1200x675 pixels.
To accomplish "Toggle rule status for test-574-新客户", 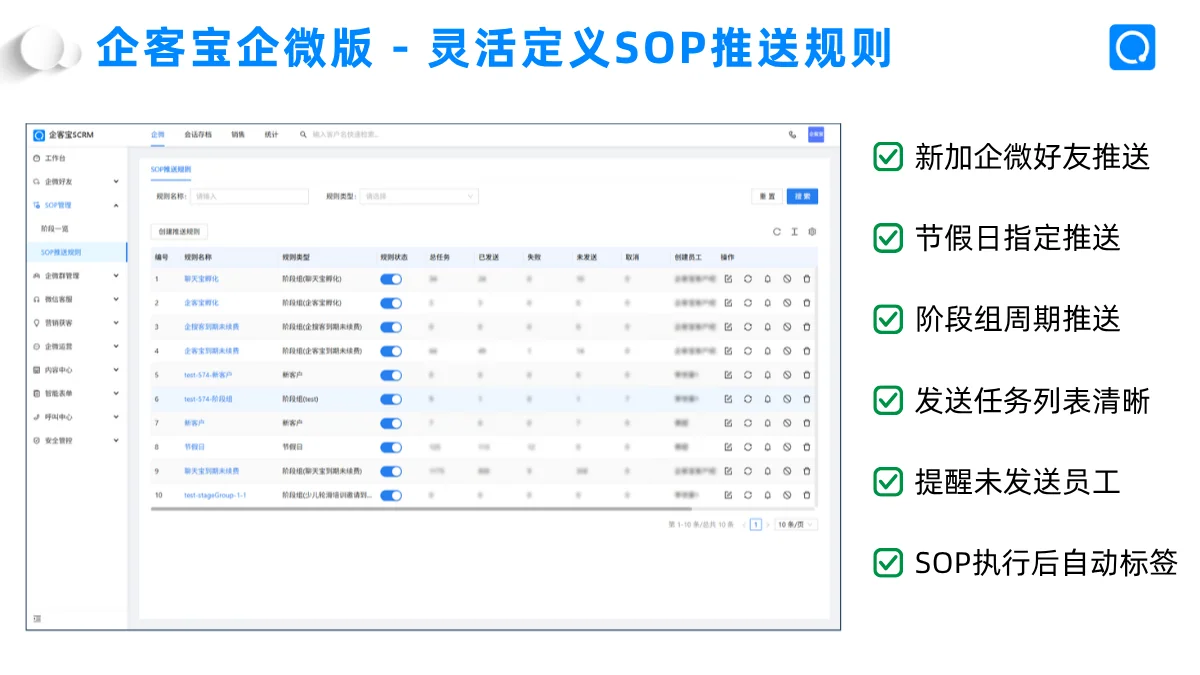I will (x=391, y=375).
